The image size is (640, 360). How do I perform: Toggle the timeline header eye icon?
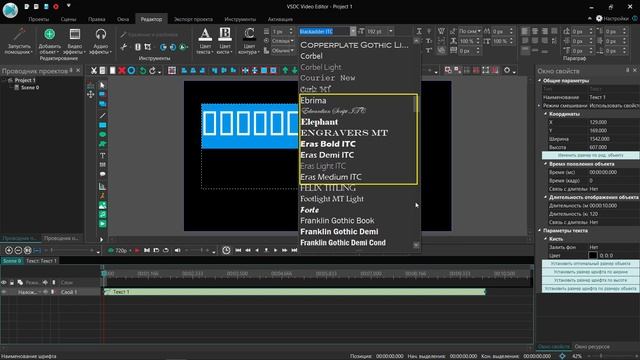coord(4,282)
